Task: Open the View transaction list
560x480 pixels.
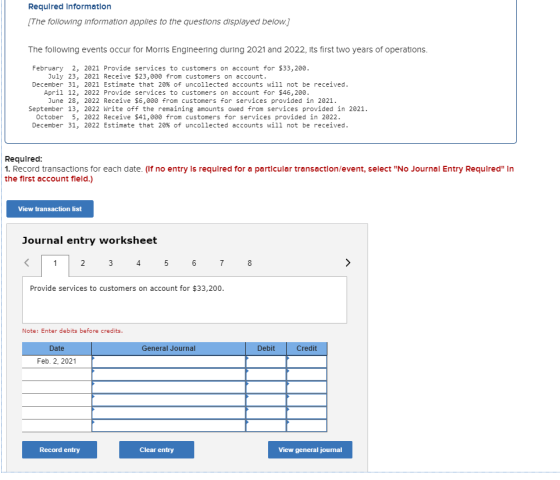Action: click(x=50, y=209)
